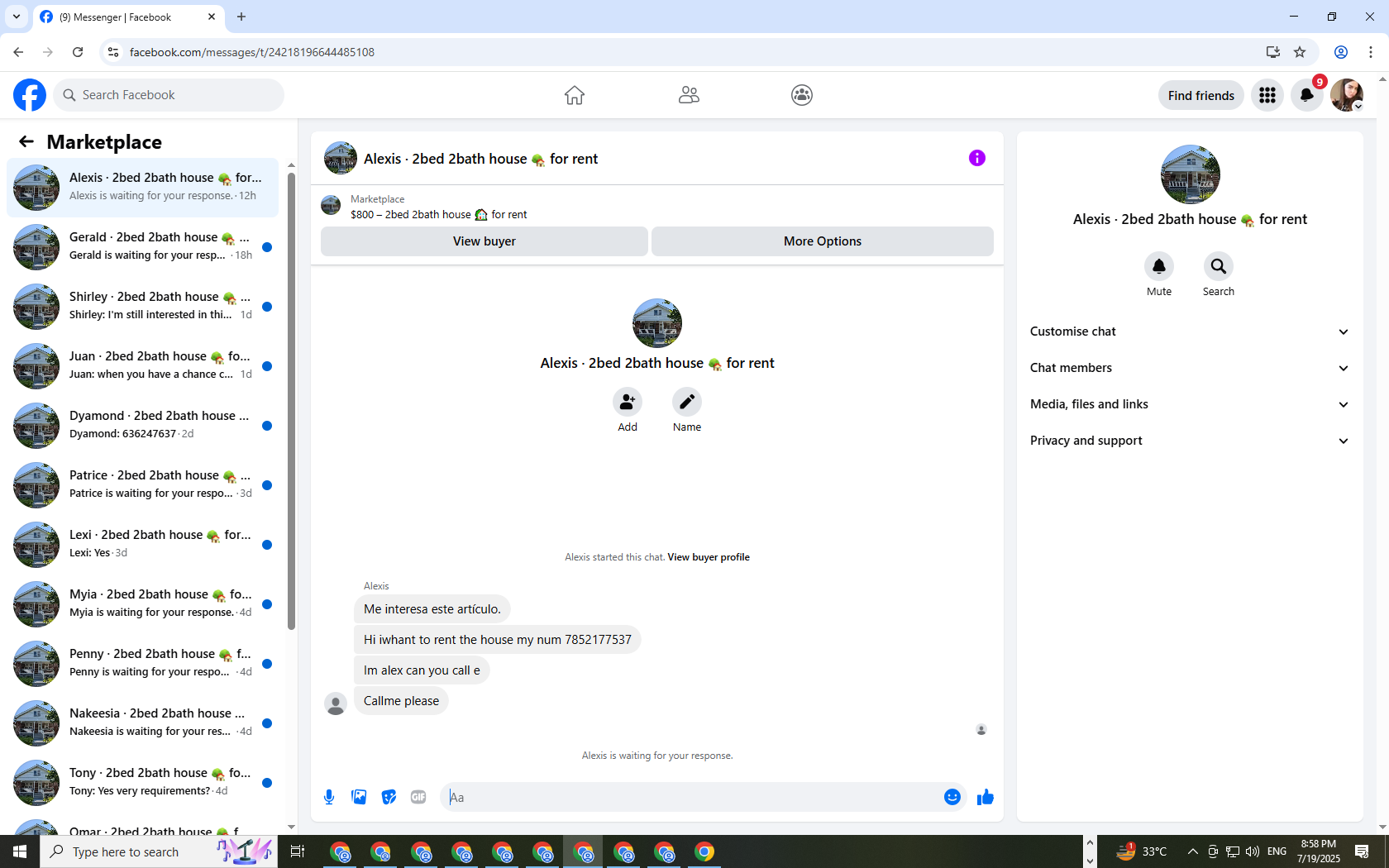Open the Shirley conversation in the list
The height and width of the screenshot is (868, 1389).
pyautogui.click(x=142, y=307)
